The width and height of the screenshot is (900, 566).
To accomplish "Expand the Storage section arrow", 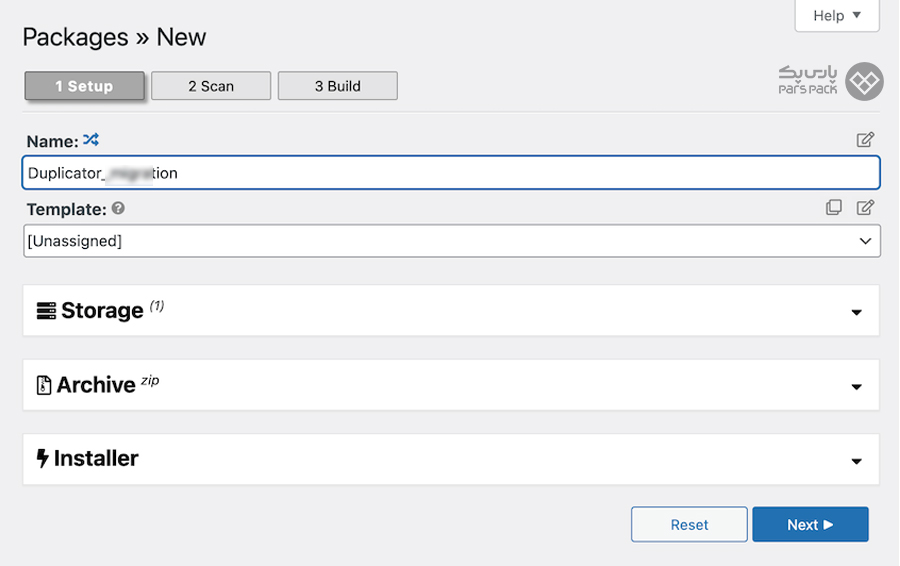I will point(856,312).
